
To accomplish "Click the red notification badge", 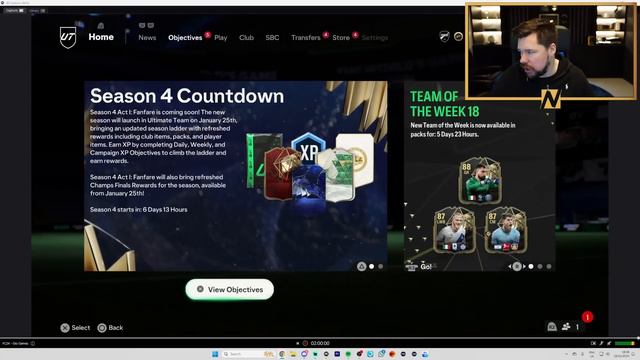I will pos(587,317).
